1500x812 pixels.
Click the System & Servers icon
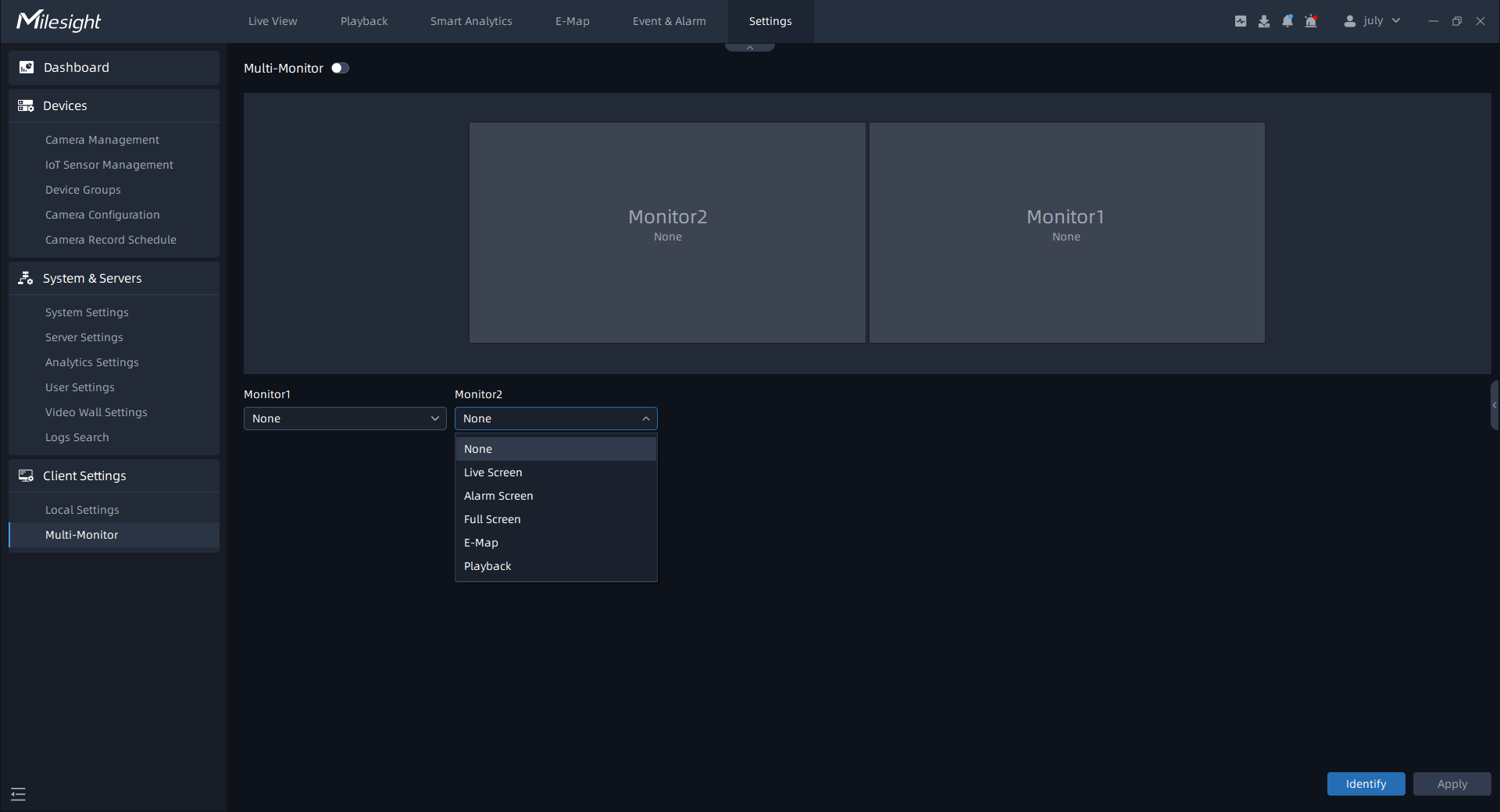click(25, 278)
